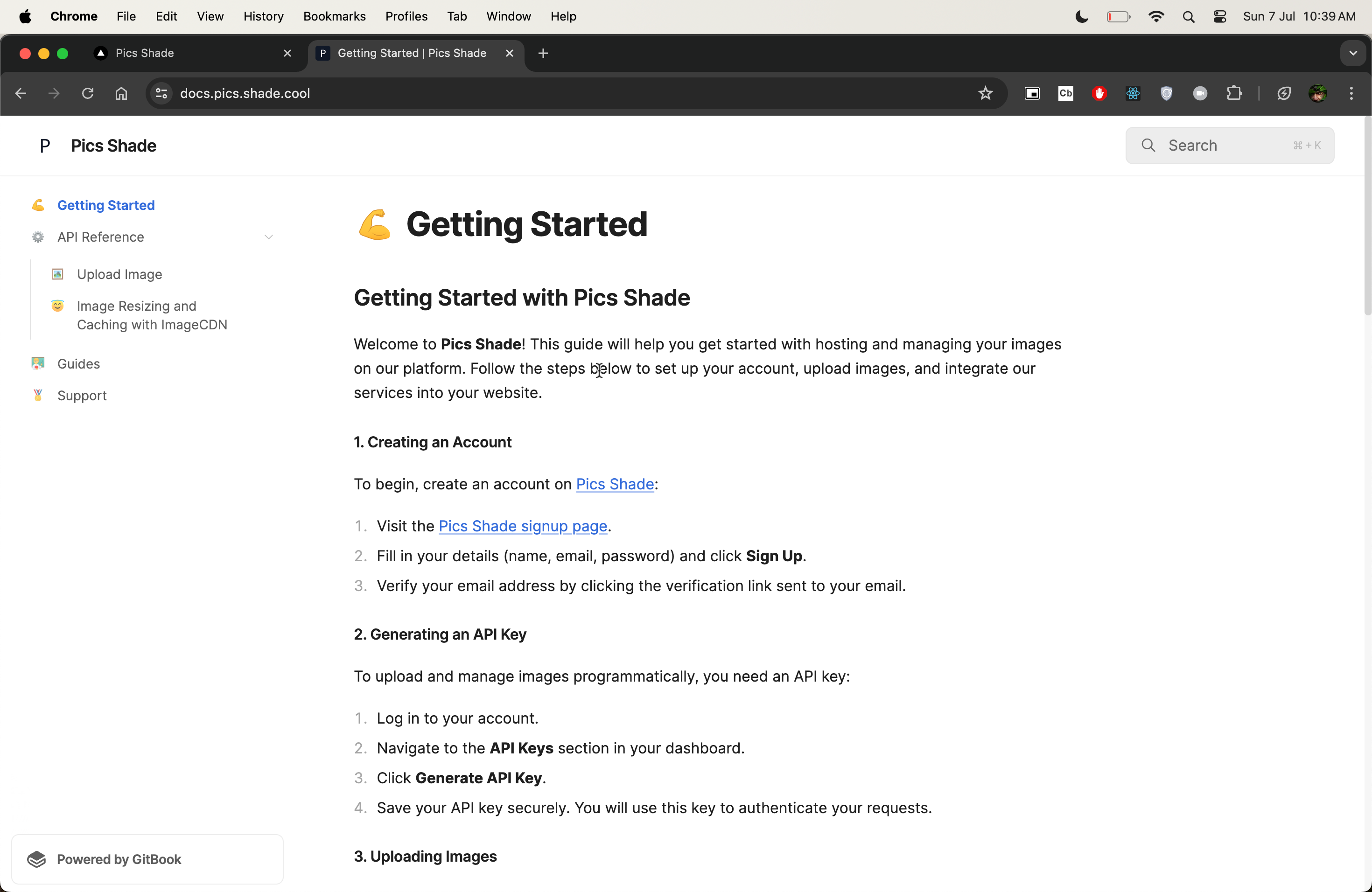Open Getting Started in the sidebar

[x=106, y=205]
